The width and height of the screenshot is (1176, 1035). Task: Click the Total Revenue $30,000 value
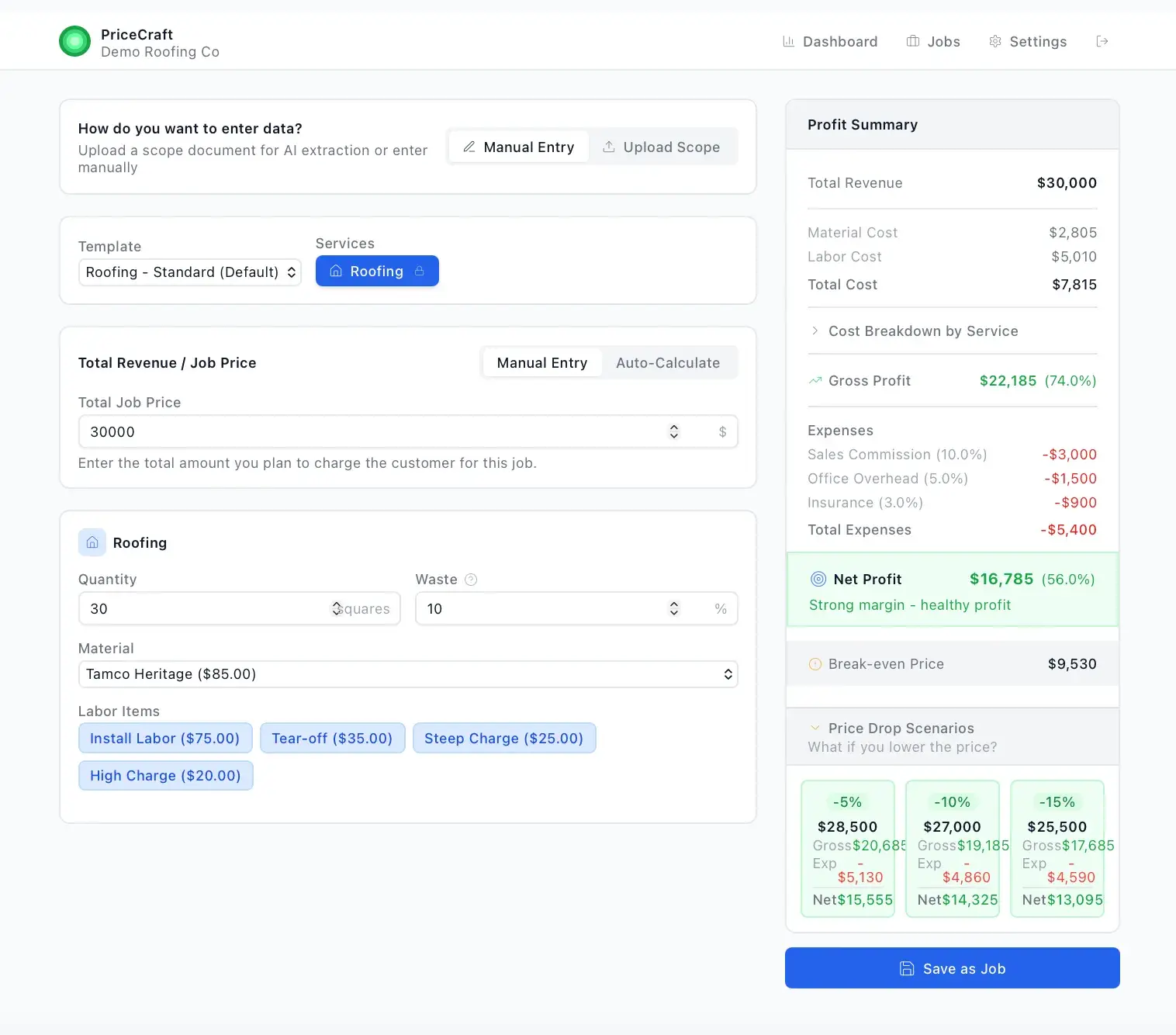click(x=1067, y=183)
